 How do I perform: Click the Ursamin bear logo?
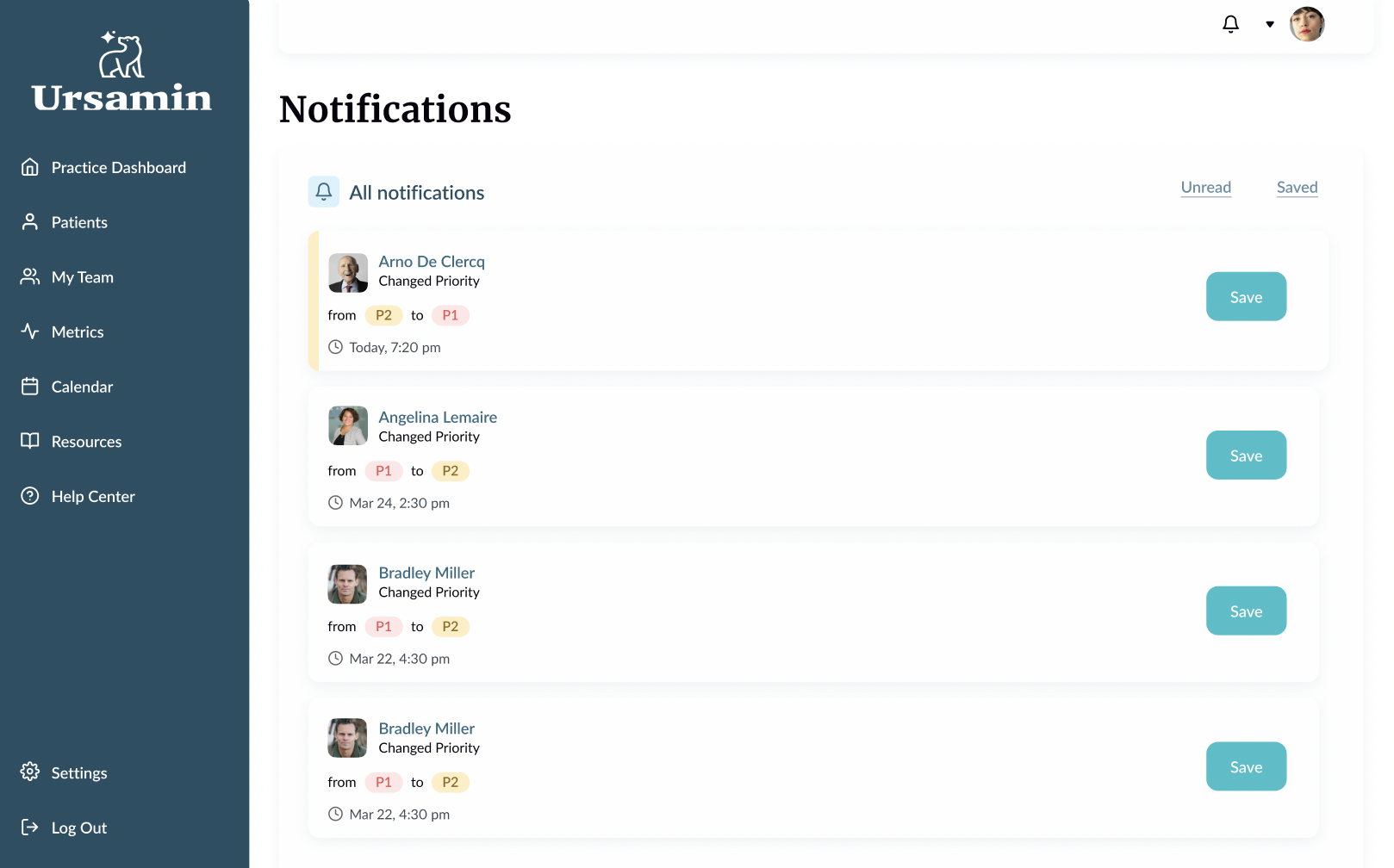121,55
